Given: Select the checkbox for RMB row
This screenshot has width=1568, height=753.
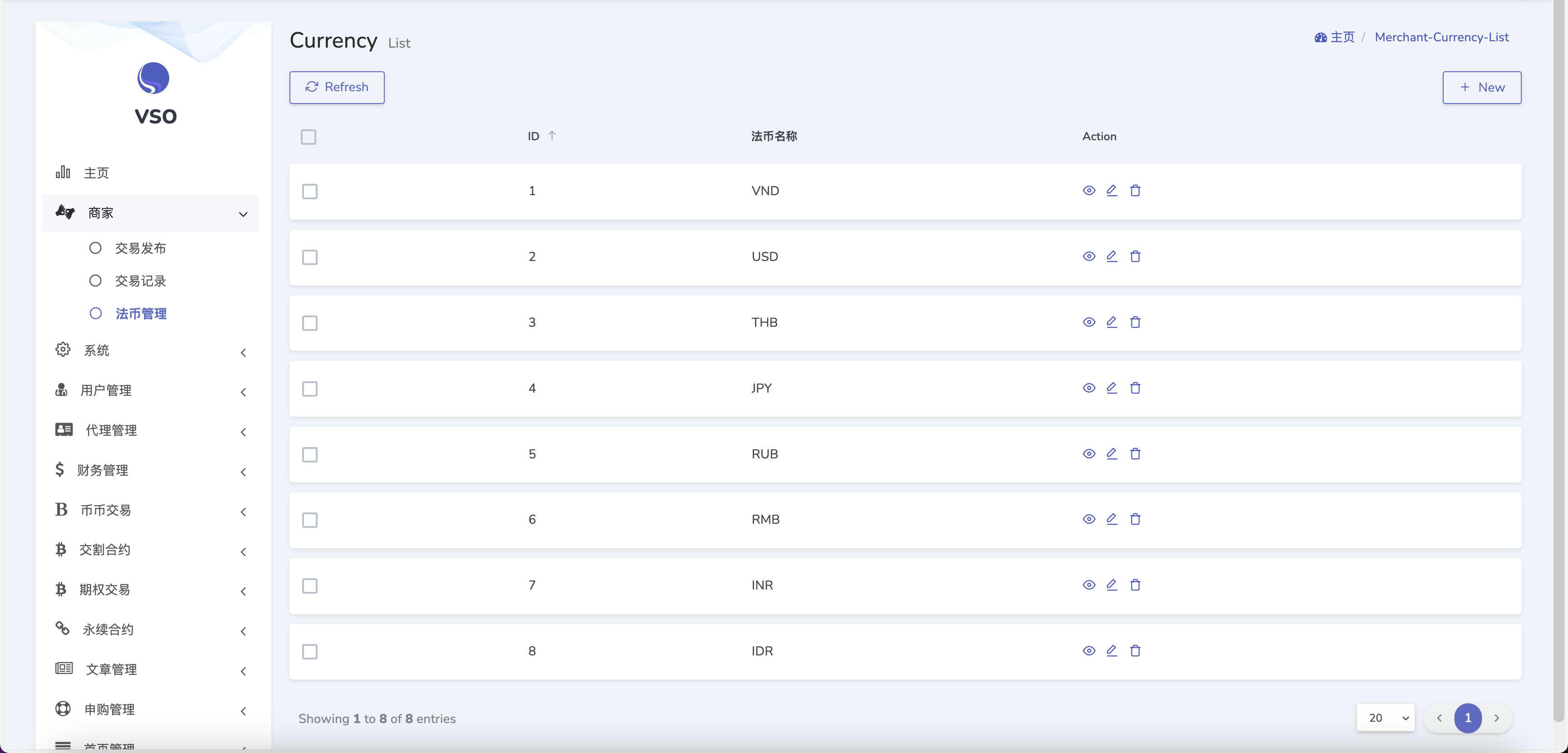Looking at the screenshot, I should 310,519.
